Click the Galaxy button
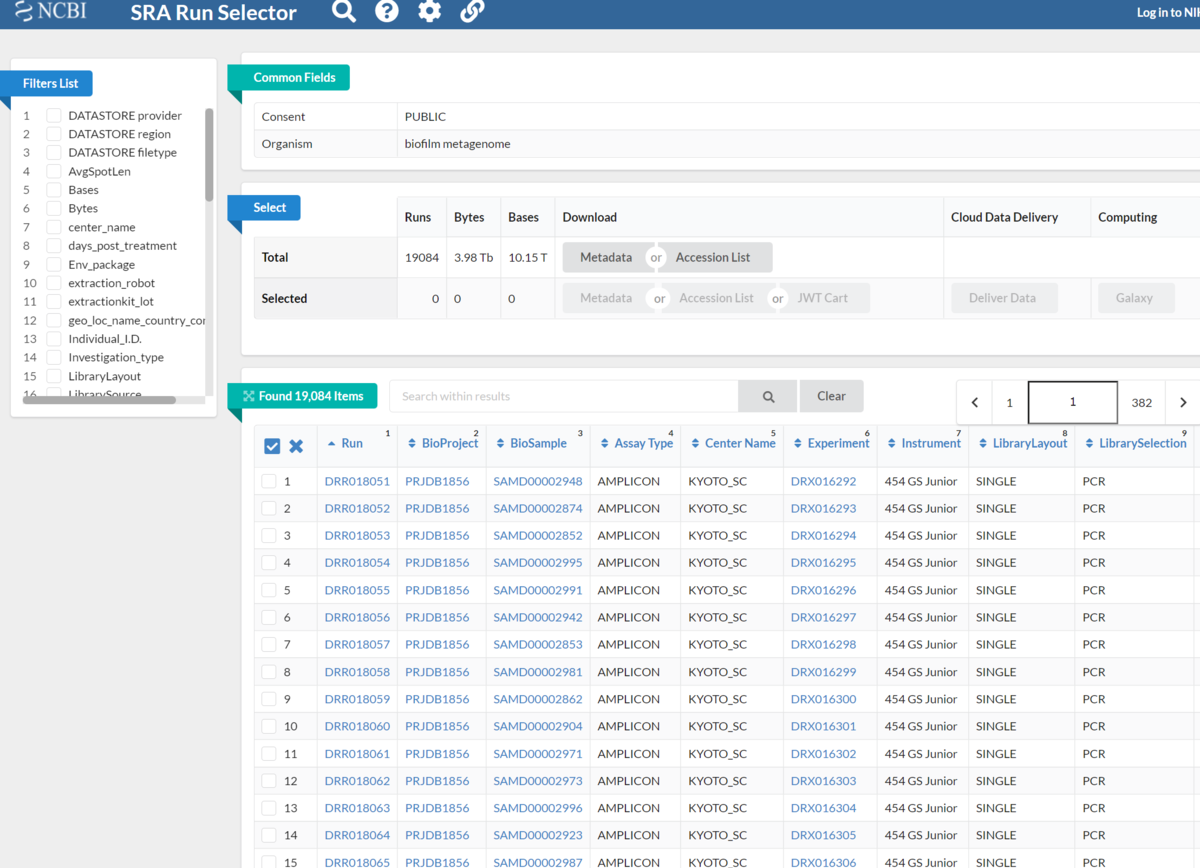The height and width of the screenshot is (868, 1200). [1134, 298]
